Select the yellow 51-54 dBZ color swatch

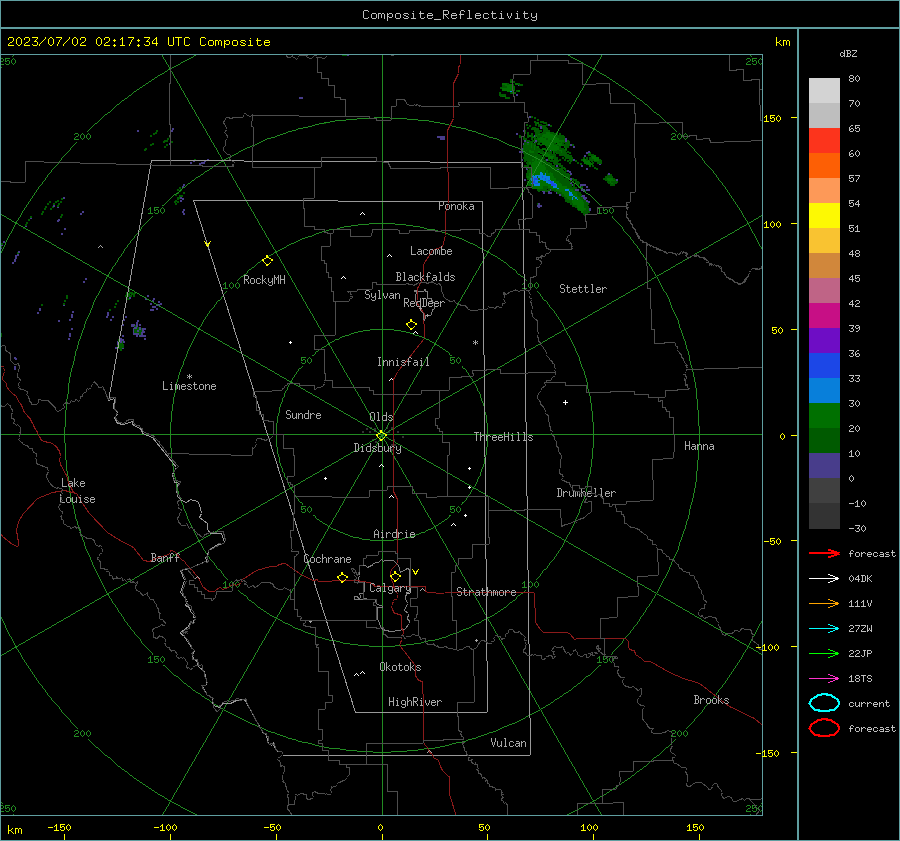tap(824, 216)
